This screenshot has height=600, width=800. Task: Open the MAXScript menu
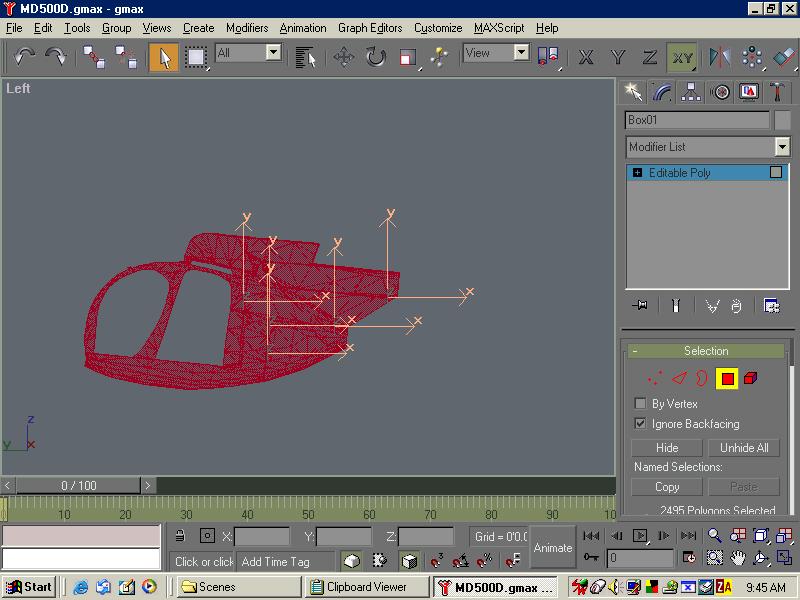click(x=498, y=28)
